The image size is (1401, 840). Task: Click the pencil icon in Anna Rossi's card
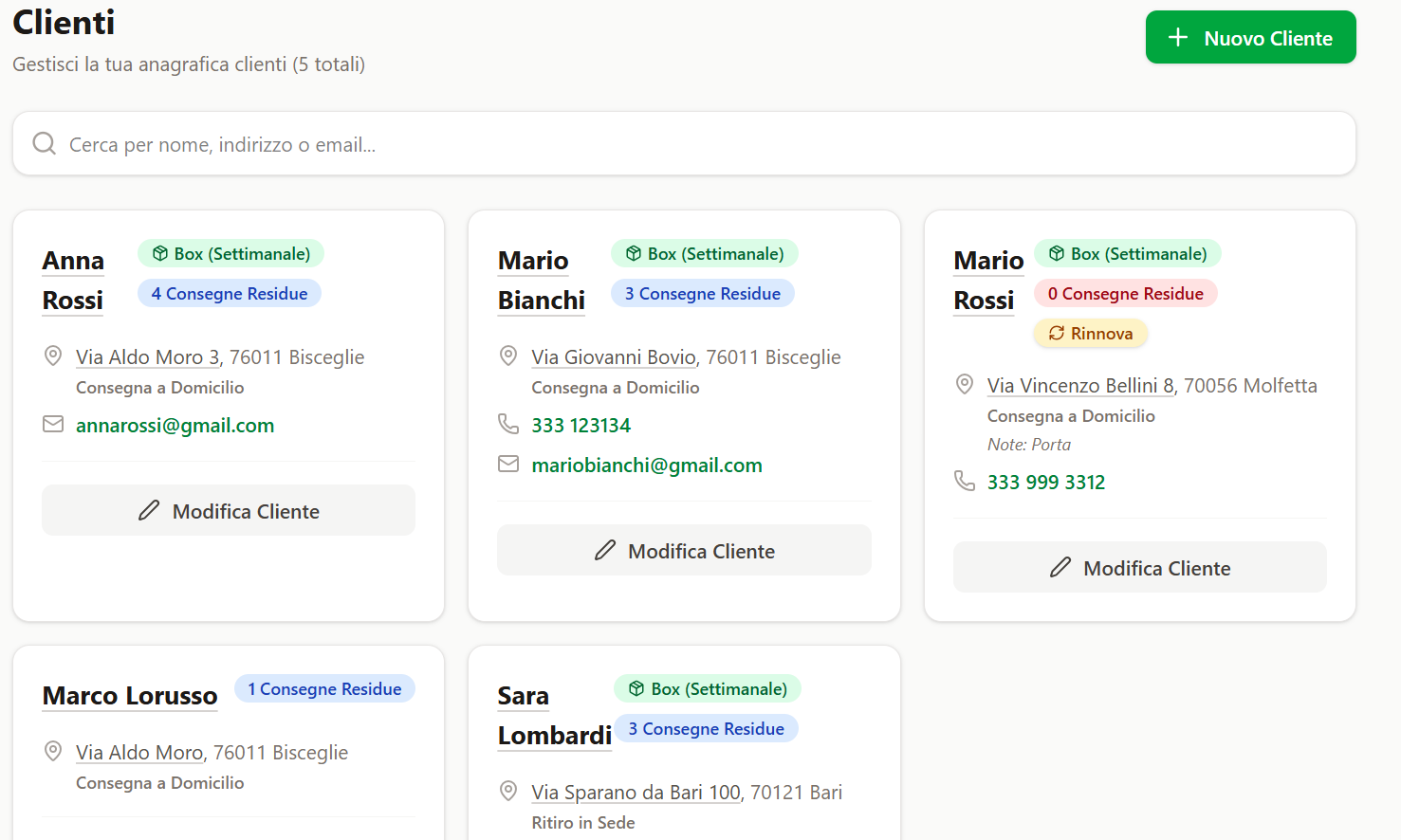(149, 511)
